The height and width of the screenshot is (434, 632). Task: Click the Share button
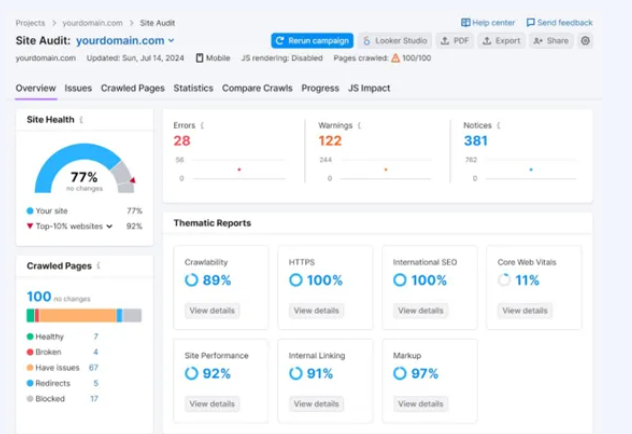tap(551, 41)
